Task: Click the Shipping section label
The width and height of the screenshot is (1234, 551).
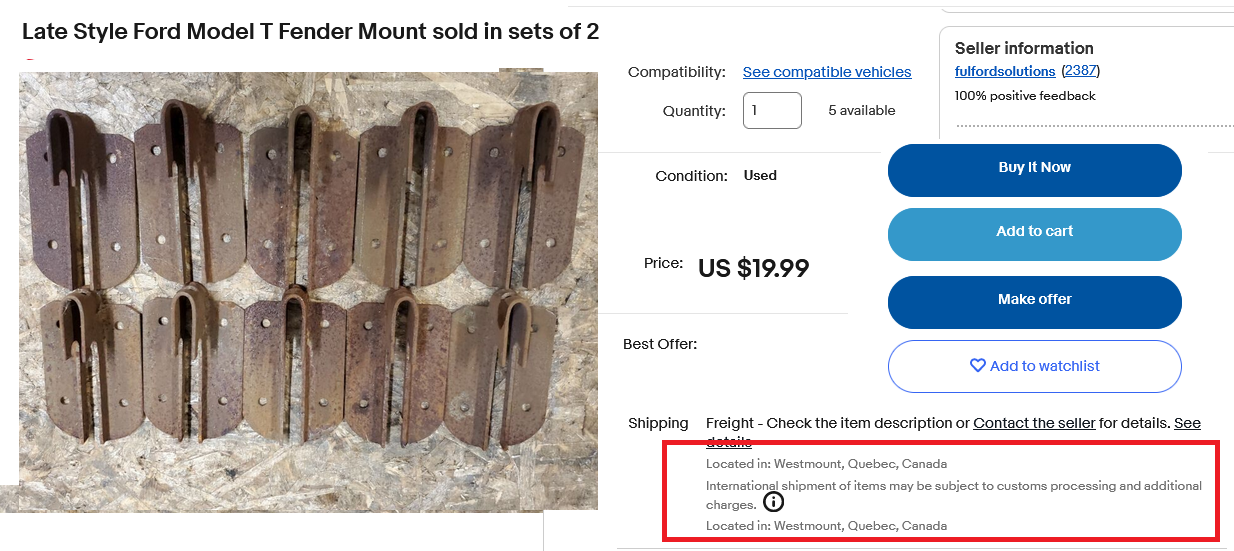Action: tap(658, 423)
